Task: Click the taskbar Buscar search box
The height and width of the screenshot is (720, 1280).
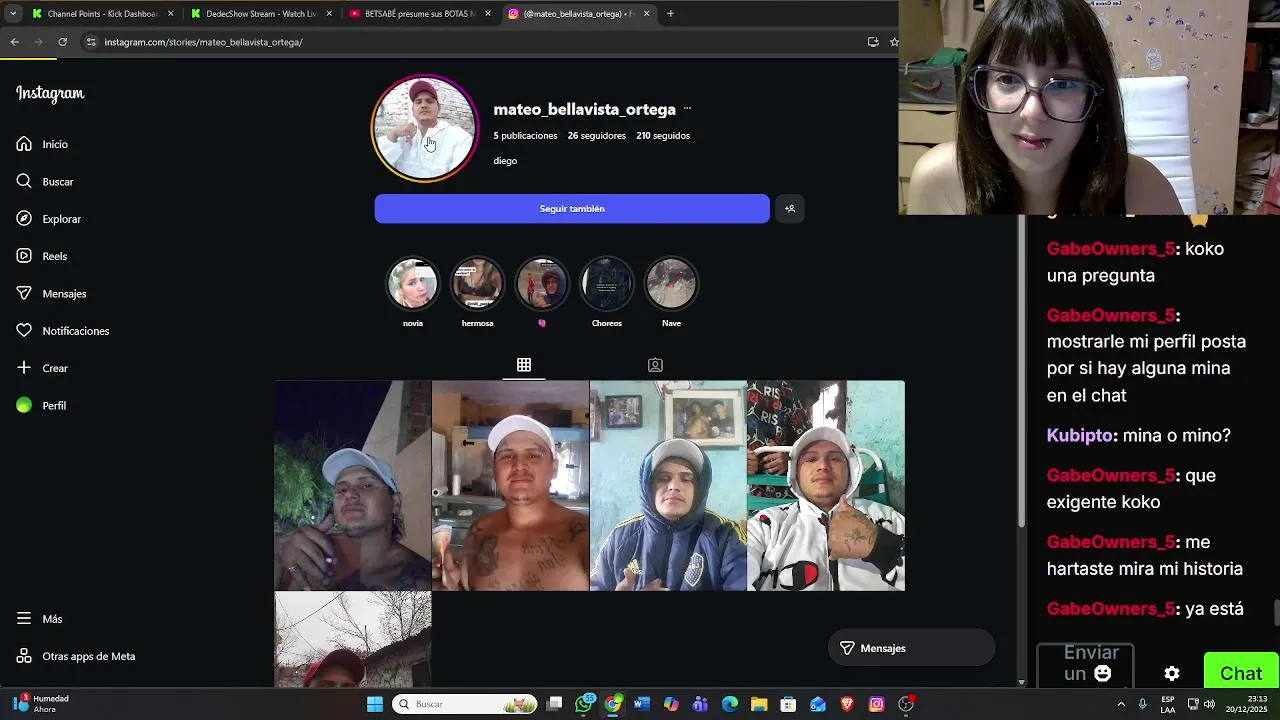Action: [465, 704]
